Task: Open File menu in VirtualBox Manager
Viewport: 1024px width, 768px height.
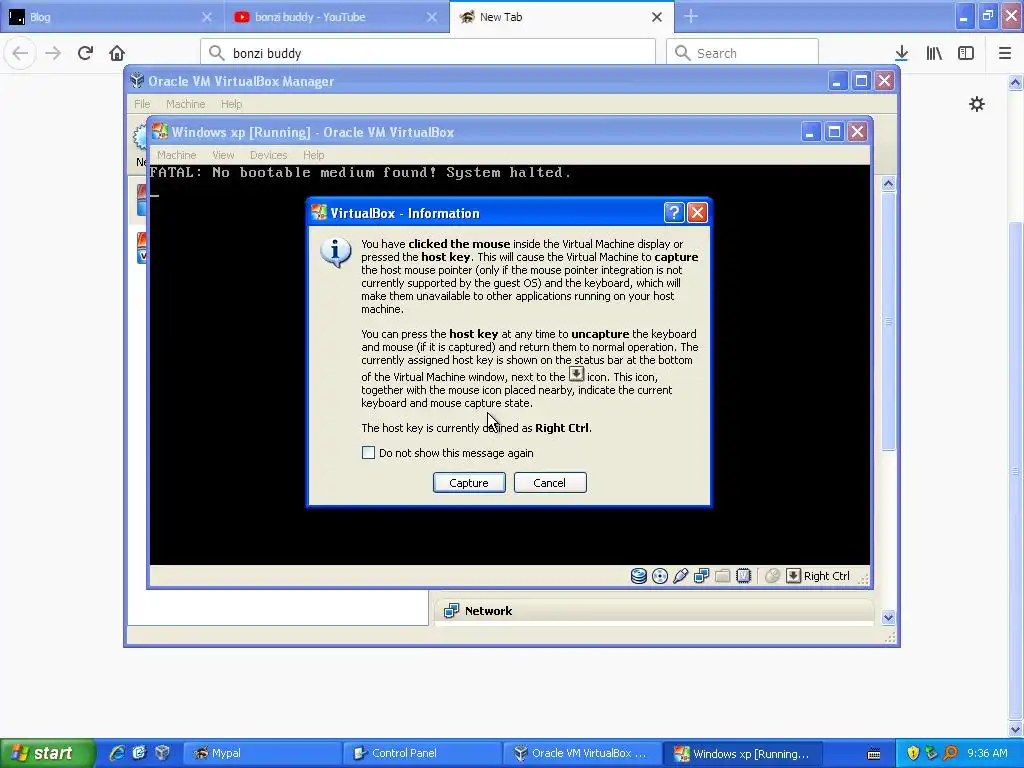Action: pos(142,104)
